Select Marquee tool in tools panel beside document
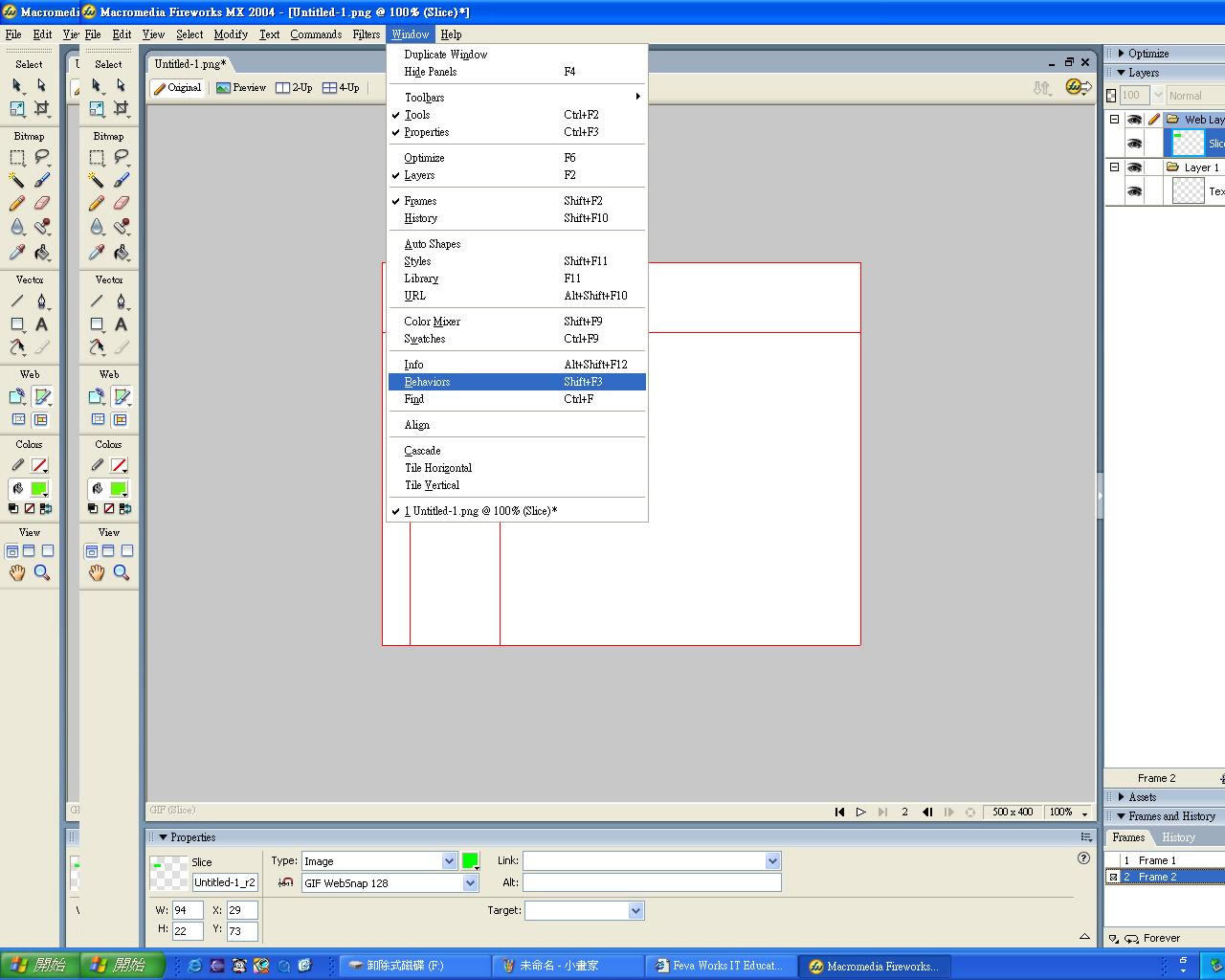This screenshot has height=980, width=1225. 97,157
